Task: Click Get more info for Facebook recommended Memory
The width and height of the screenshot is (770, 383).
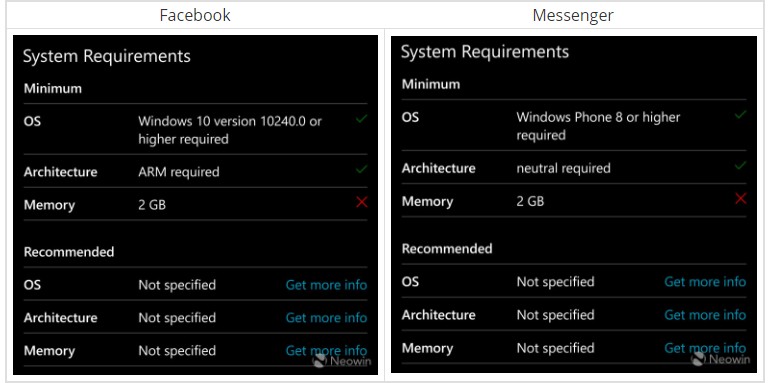Action: [326, 351]
